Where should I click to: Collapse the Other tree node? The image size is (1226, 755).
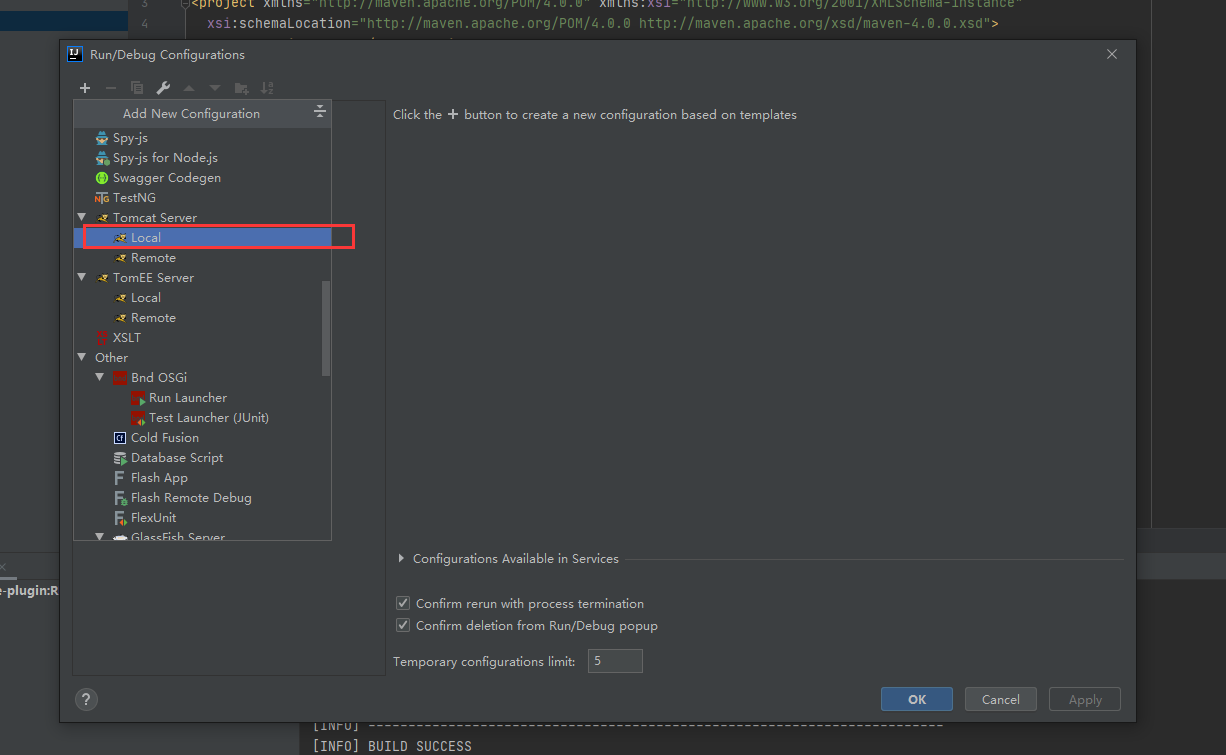[82, 357]
